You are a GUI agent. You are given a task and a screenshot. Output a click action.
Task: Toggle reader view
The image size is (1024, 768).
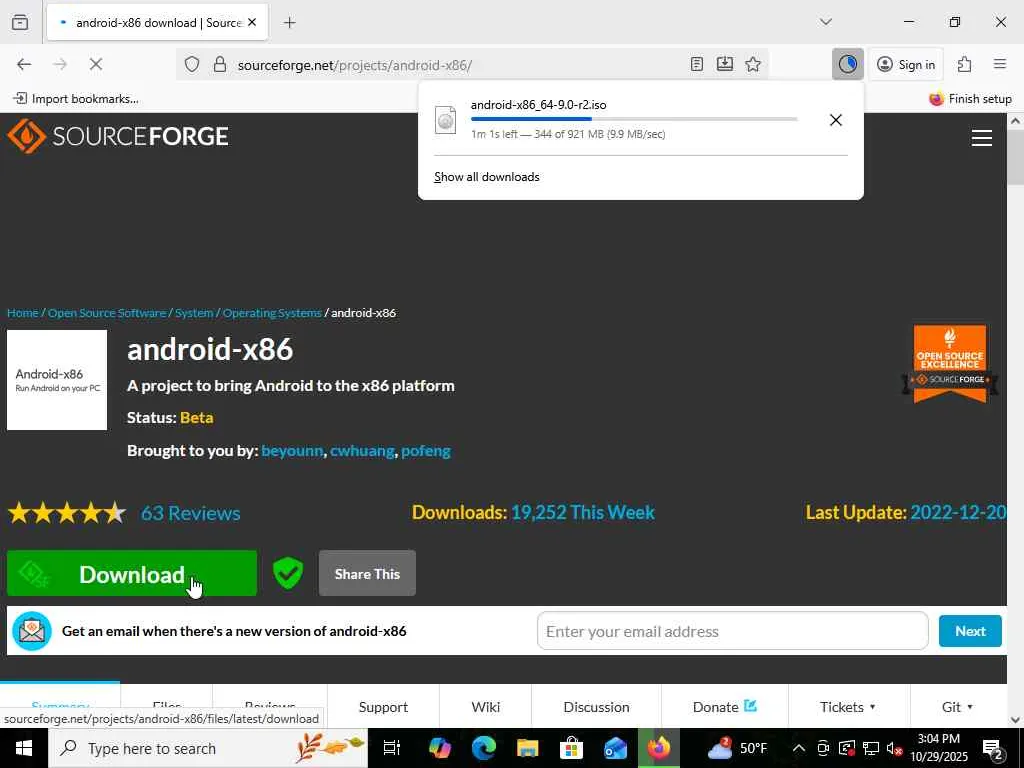coord(697,64)
